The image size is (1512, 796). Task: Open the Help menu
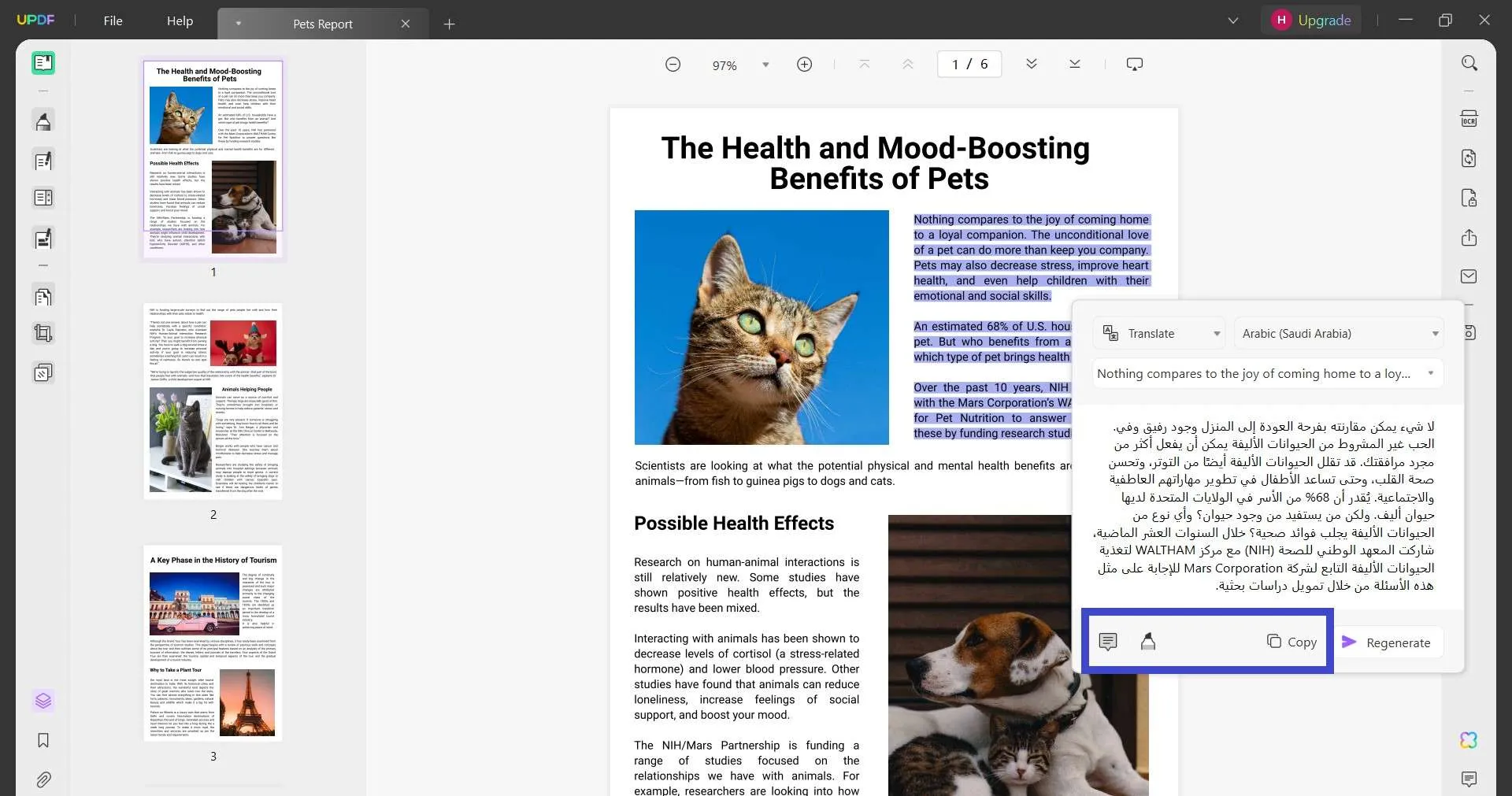180,21
